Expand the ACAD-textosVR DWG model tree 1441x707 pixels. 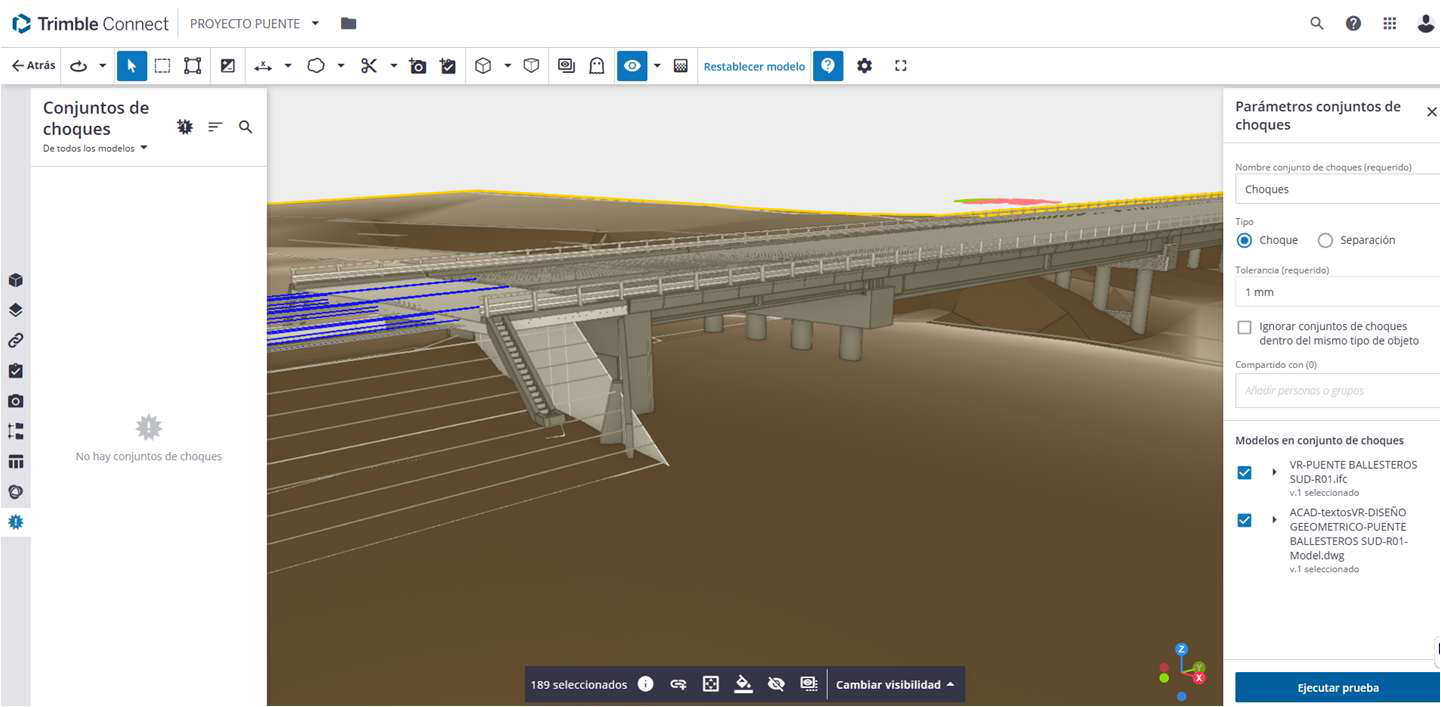(x=1274, y=520)
